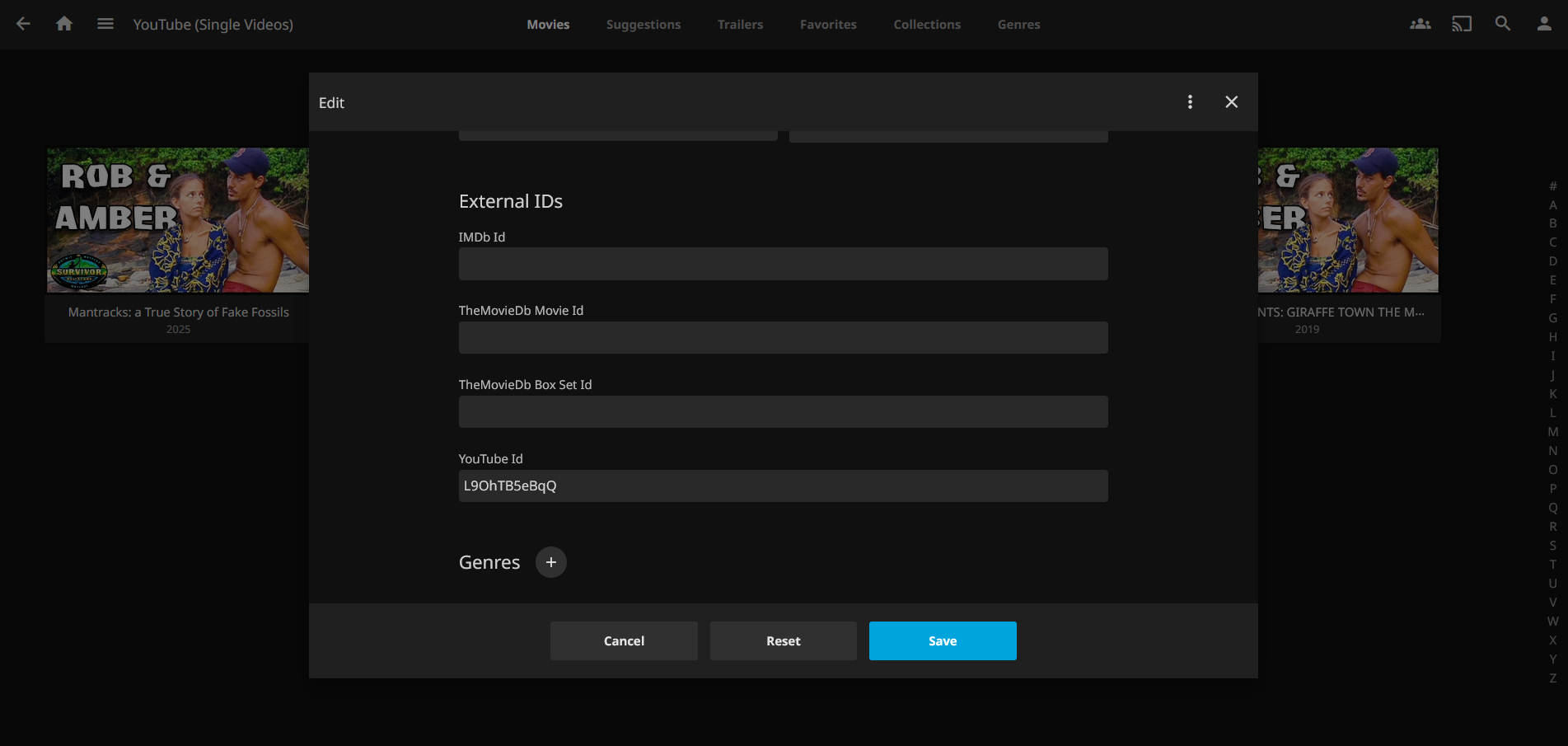1568x746 pixels.
Task: Go to the Home screen icon
Action: (x=64, y=24)
